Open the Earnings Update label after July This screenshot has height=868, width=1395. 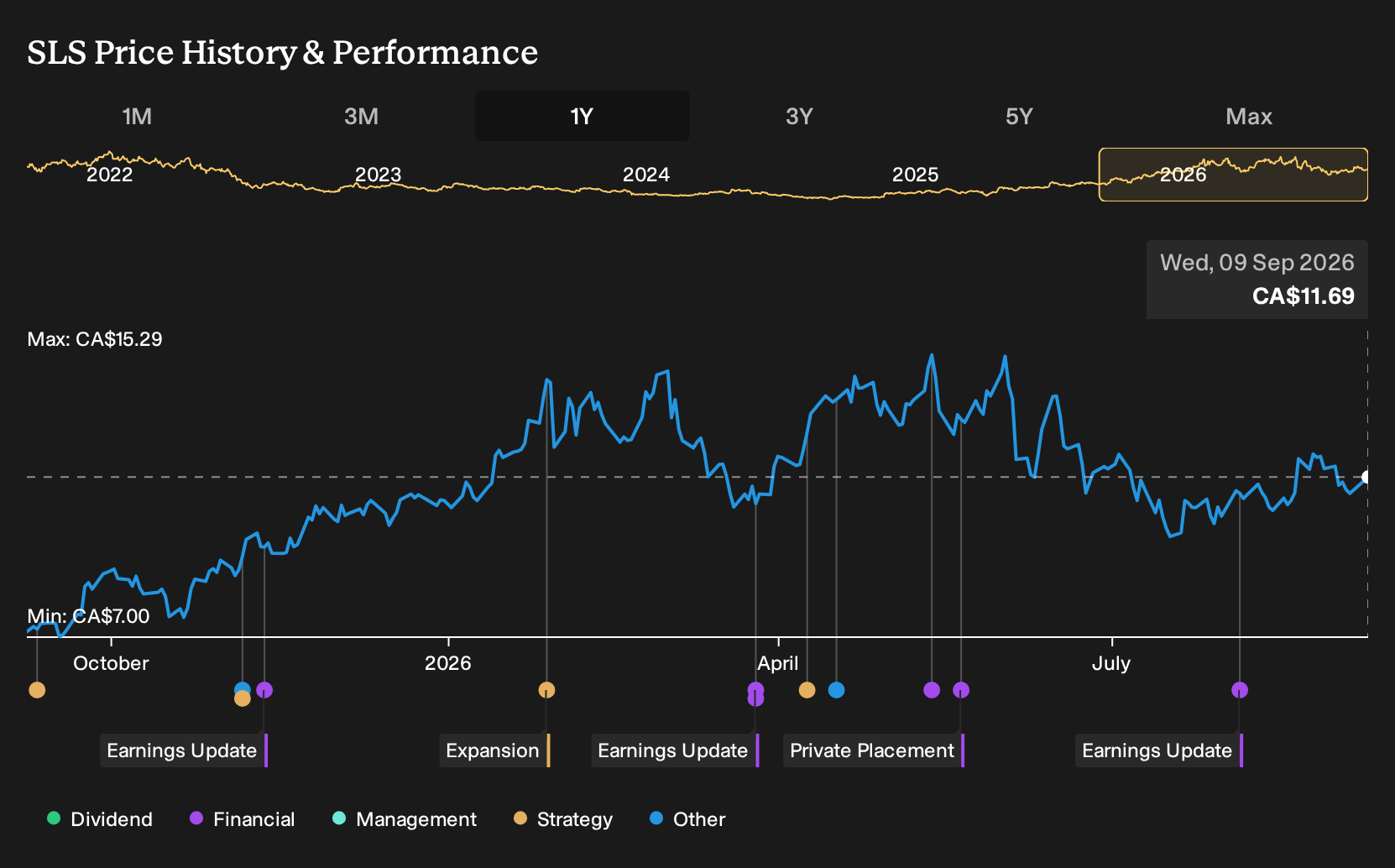pyautogui.click(x=1159, y=750)
